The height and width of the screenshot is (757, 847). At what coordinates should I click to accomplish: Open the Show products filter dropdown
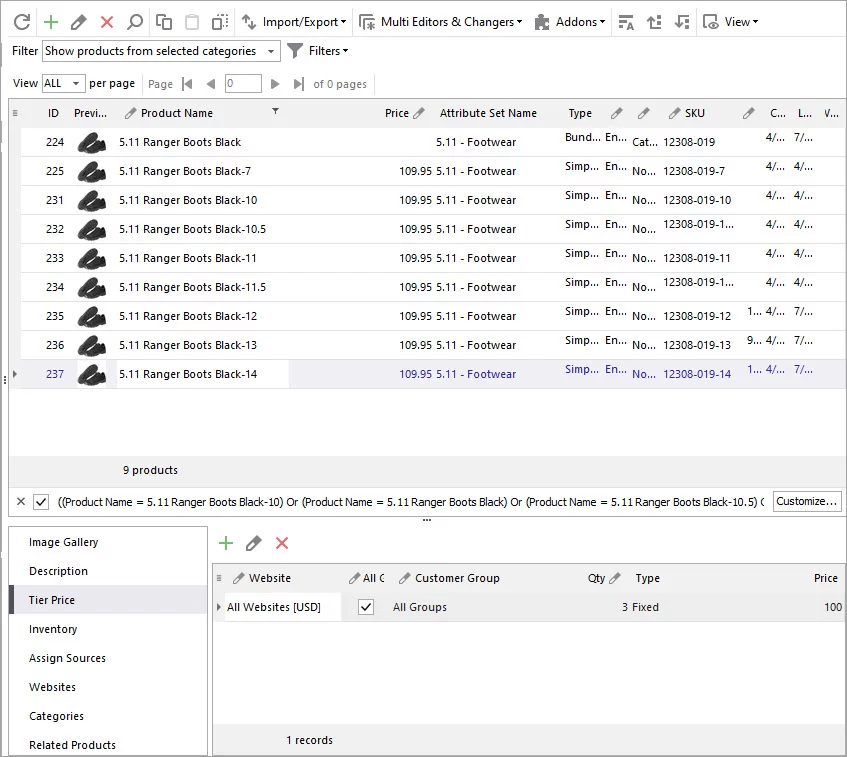click(161, 51)
